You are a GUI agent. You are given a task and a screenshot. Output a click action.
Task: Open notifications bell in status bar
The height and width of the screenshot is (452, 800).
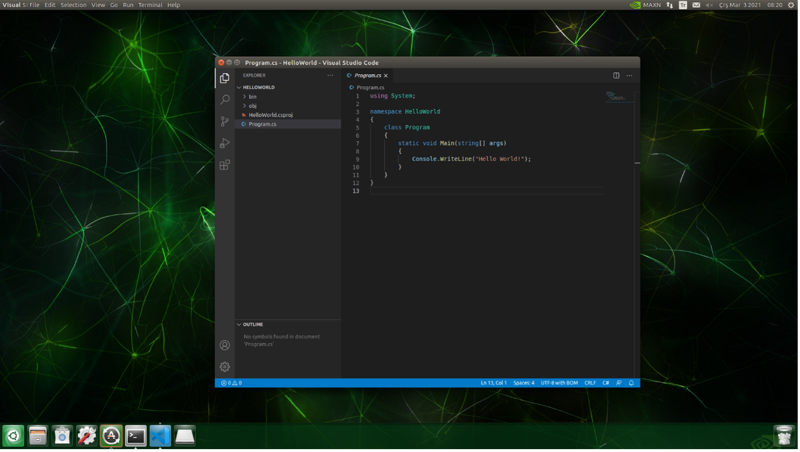(632, 384)
